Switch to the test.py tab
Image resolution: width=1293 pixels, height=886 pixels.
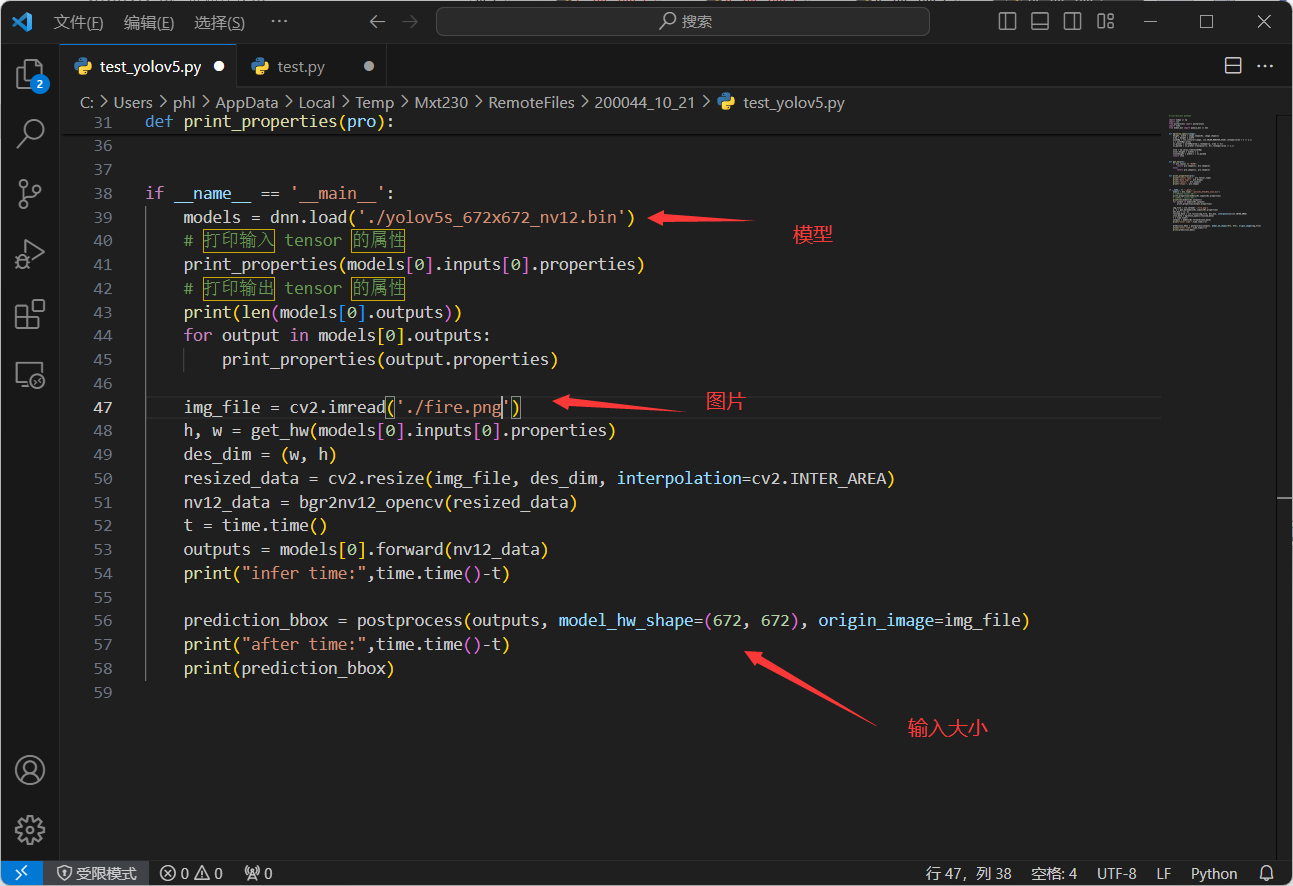pyautogui.click(x=312, y=67)
